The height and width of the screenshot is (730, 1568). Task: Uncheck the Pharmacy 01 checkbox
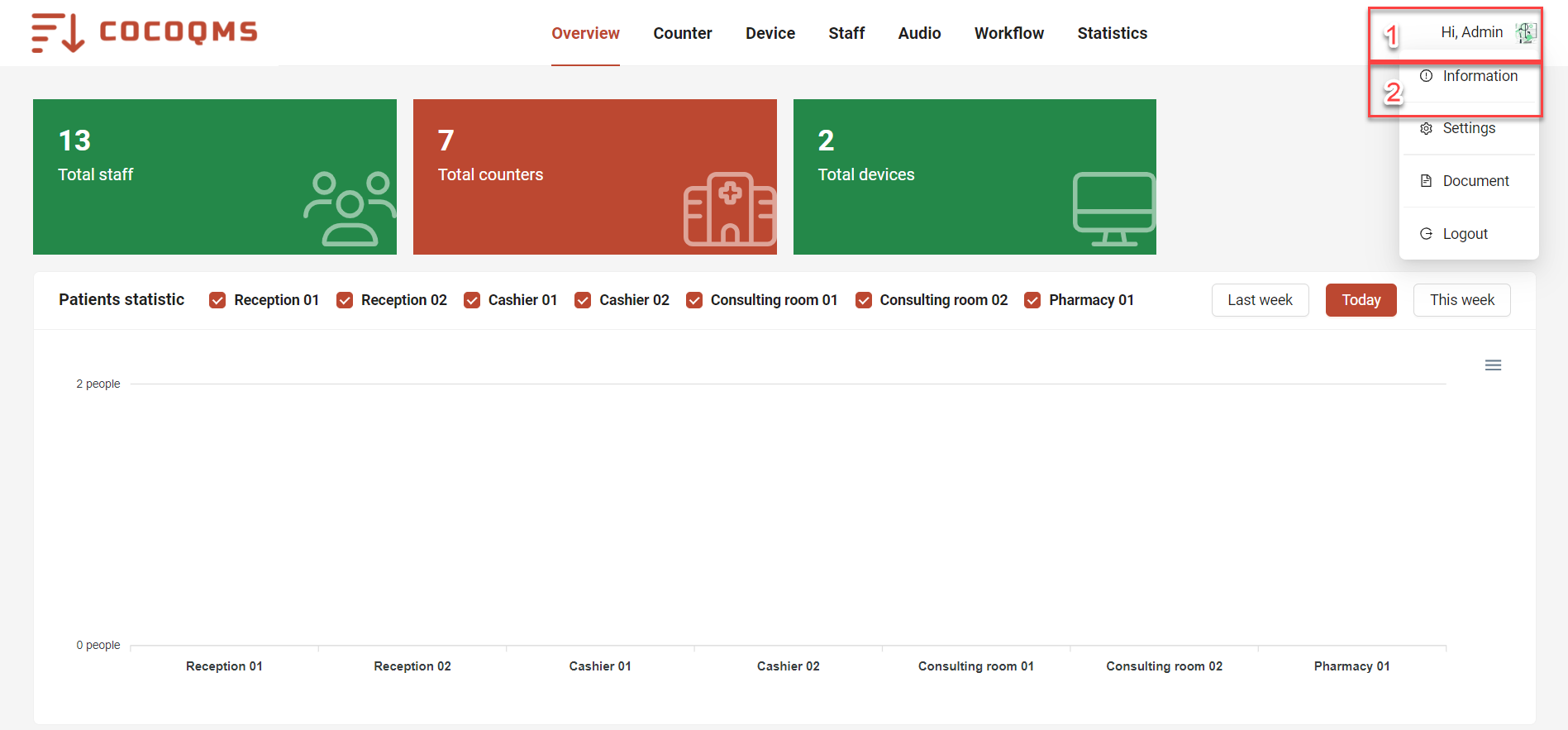[x=1032, y=300]
